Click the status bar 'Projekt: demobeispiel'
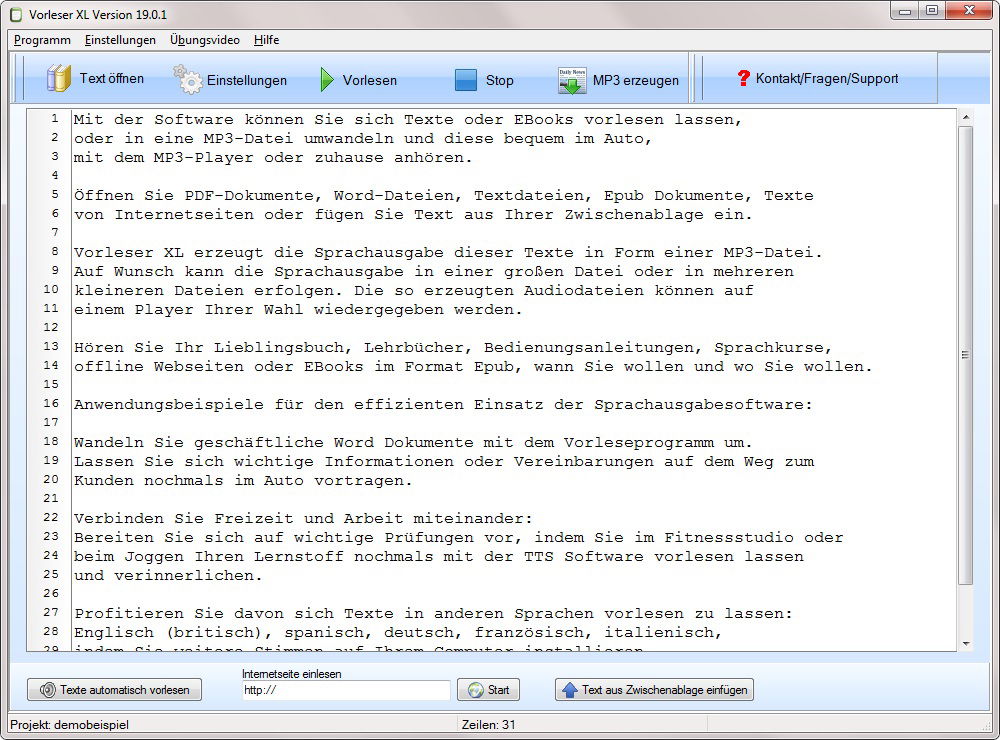 point(70,725)
